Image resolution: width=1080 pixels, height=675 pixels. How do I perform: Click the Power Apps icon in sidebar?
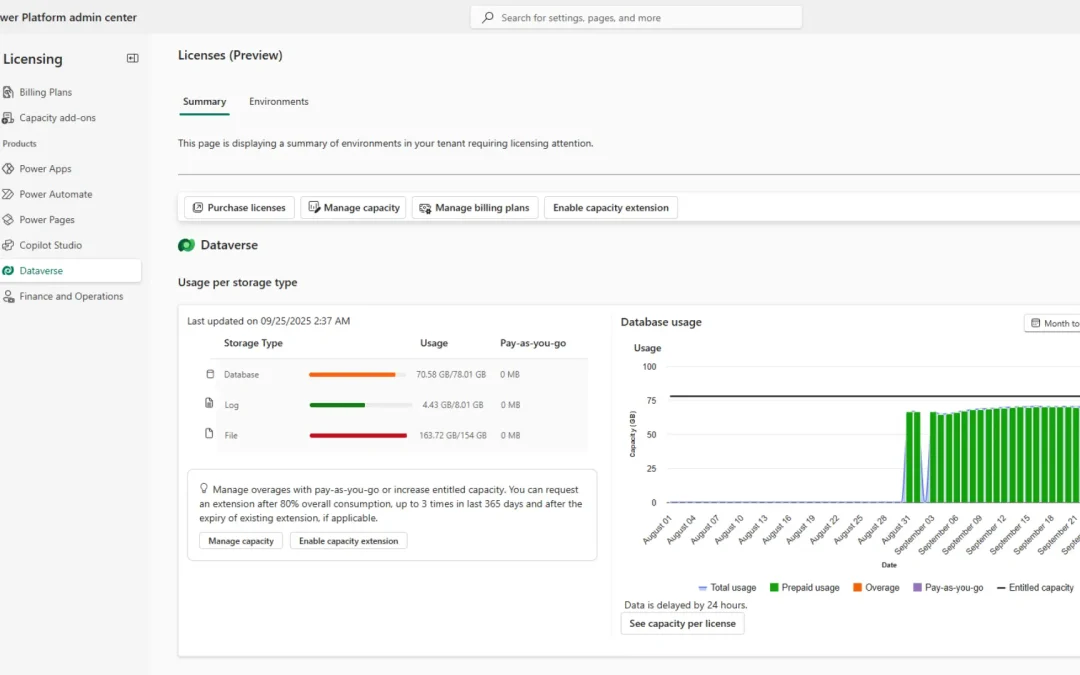[x=9, y=169]
